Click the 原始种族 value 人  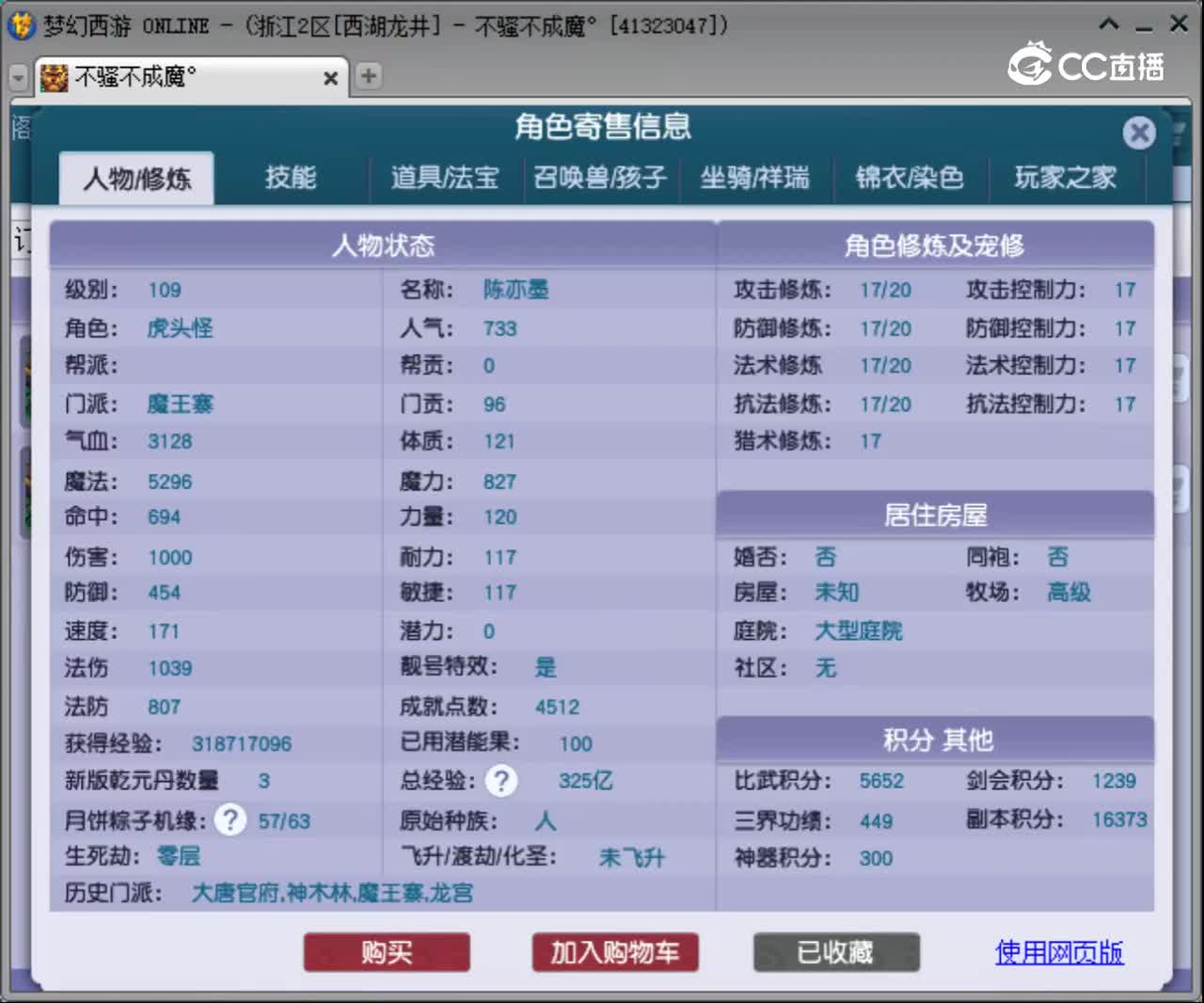(546, 820)
